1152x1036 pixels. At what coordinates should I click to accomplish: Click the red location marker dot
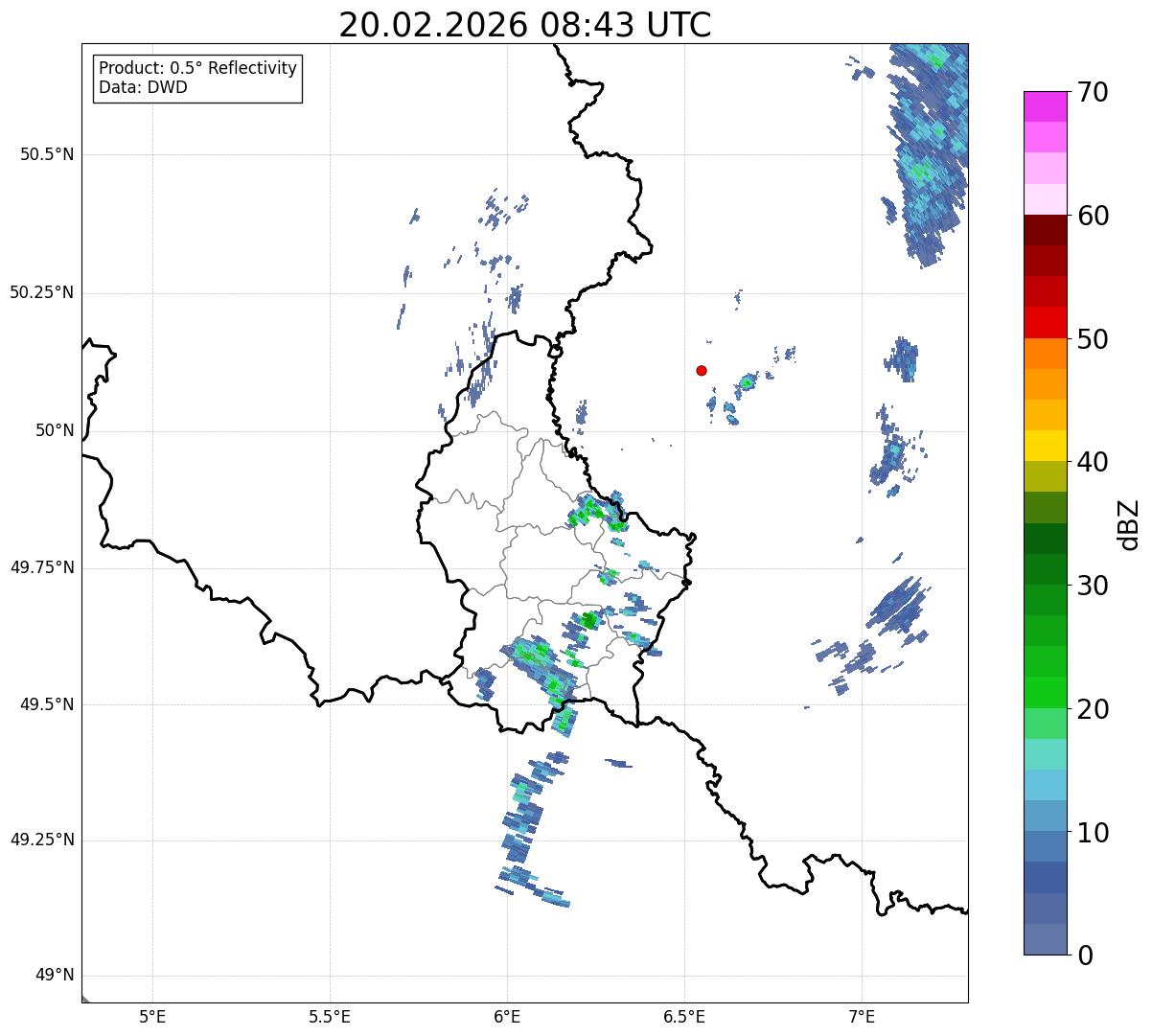[x=702, y=370]
